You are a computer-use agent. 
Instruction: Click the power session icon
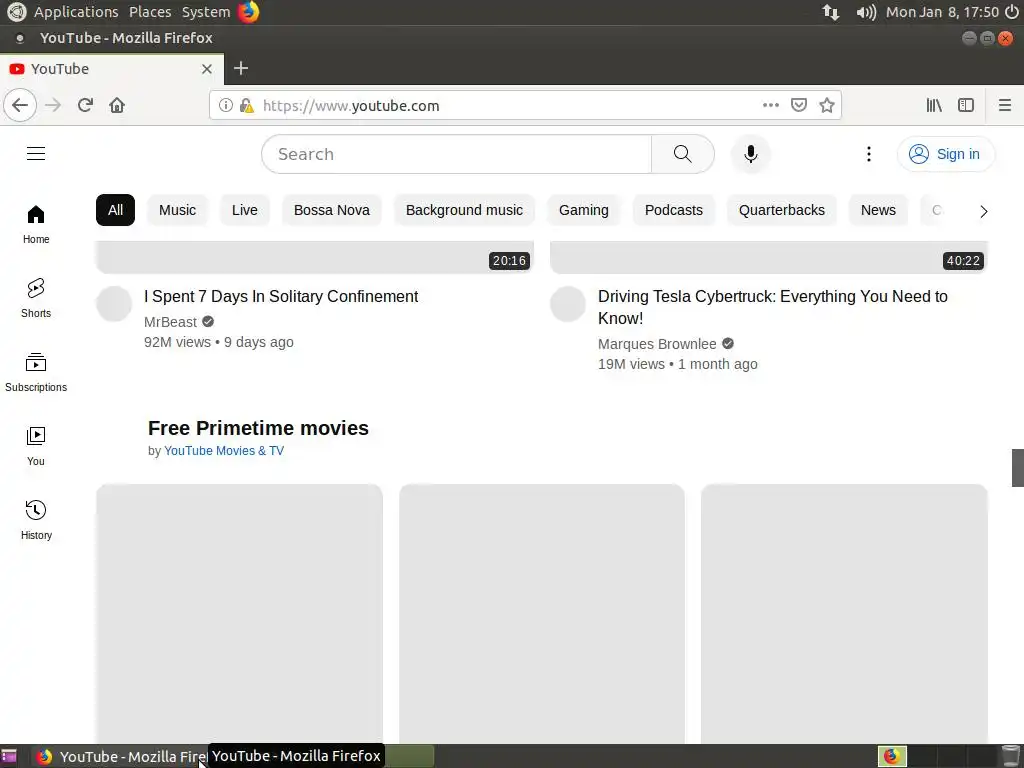tap(1012, 12)
